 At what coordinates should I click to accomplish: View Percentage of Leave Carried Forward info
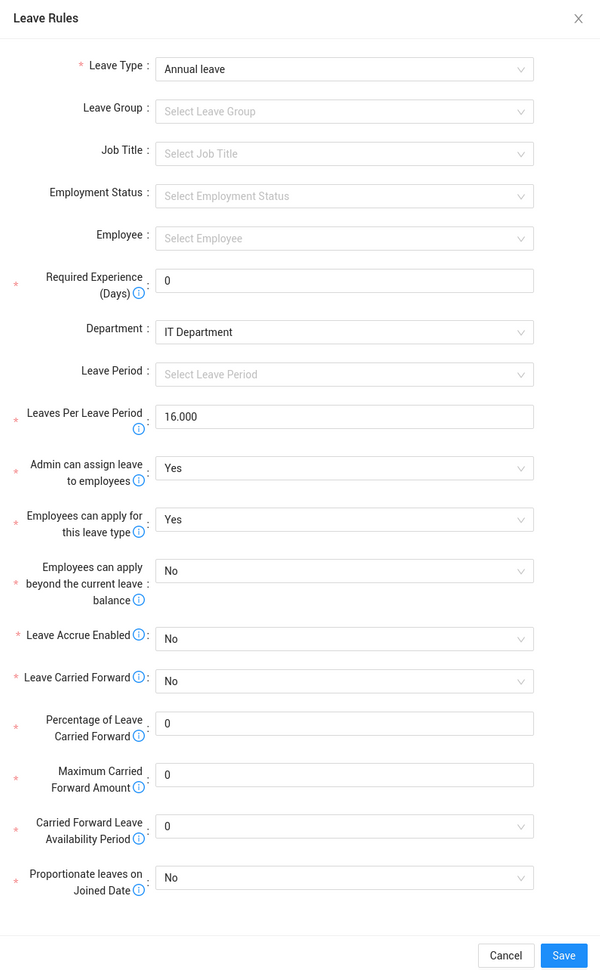137,737
